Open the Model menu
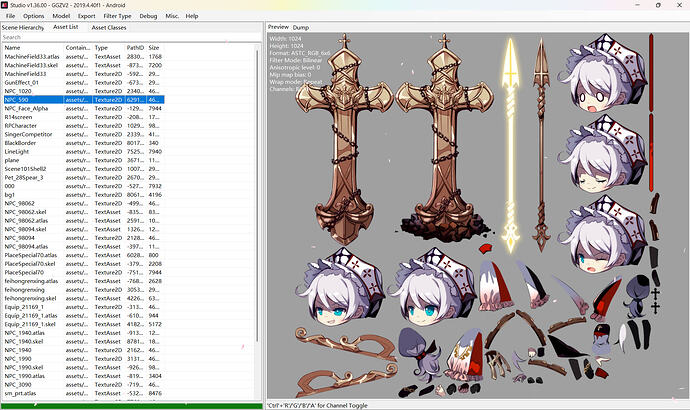Screen dimensions: 690x410 click(61, 16)
